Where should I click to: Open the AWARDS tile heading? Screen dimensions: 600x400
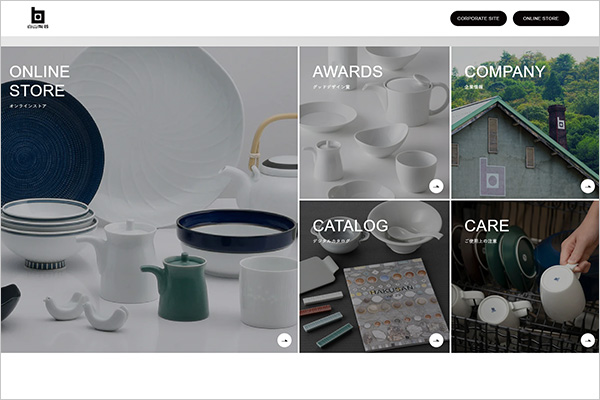(347, 72)
